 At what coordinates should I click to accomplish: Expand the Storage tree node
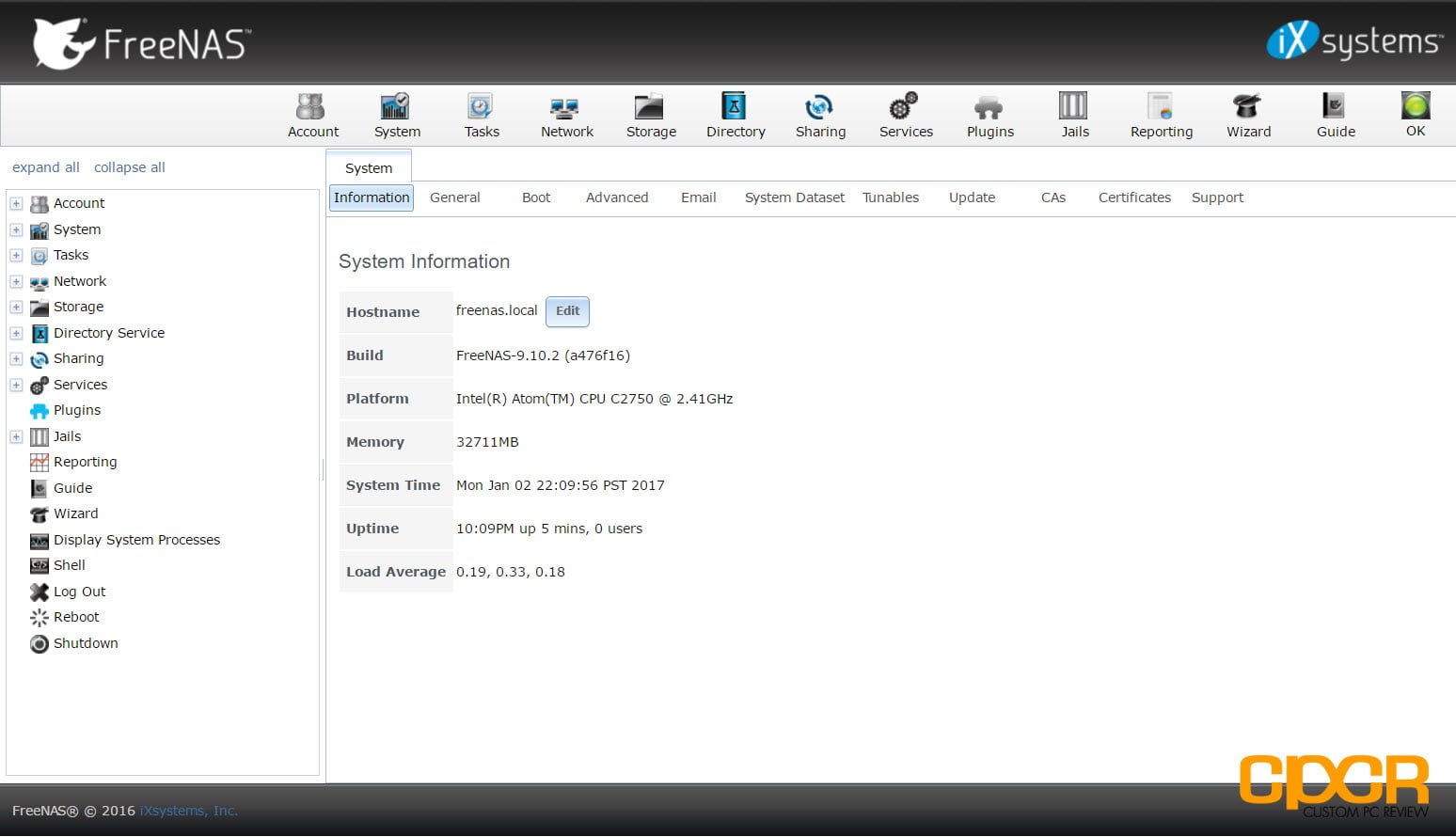coord(16,307)
